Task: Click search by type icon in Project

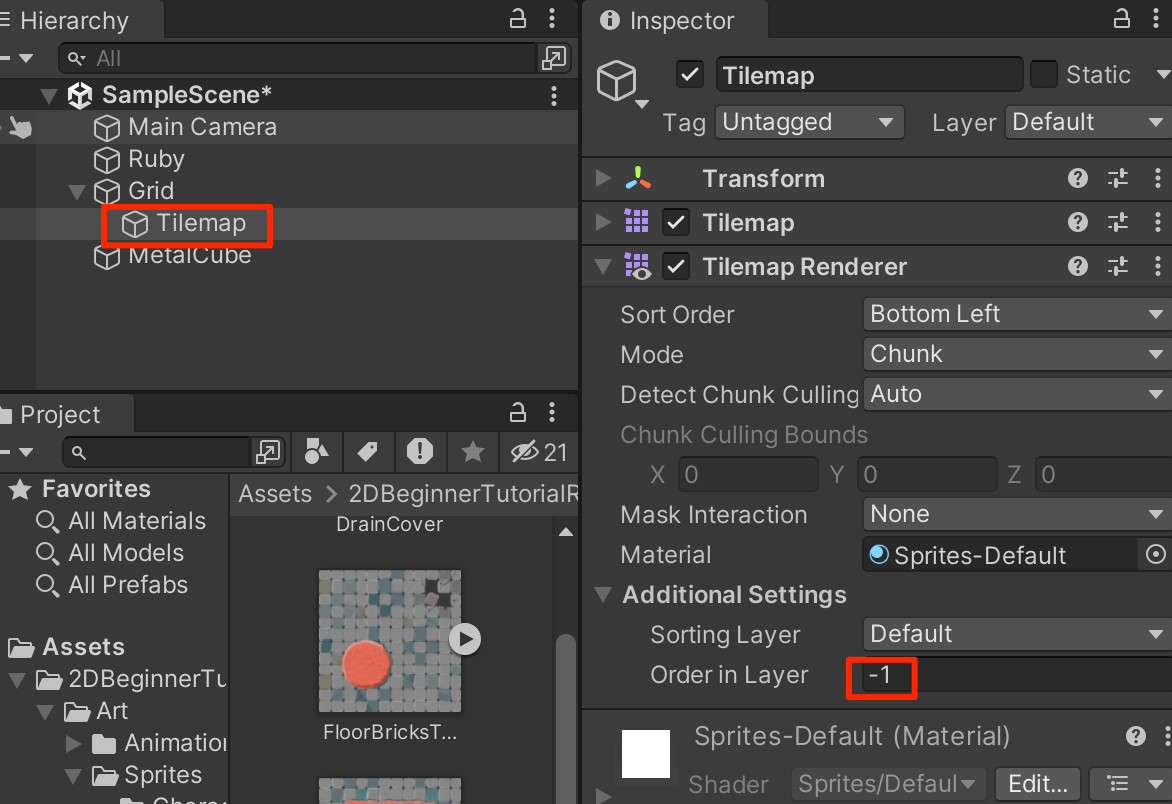Action: click(x=316, y=452)
